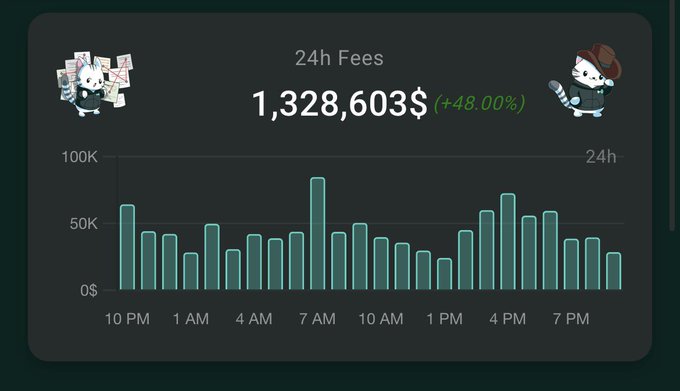Click the 4 PM x-axis label
680x391 pixels.
pyautogui.click(x=507, y=319)
